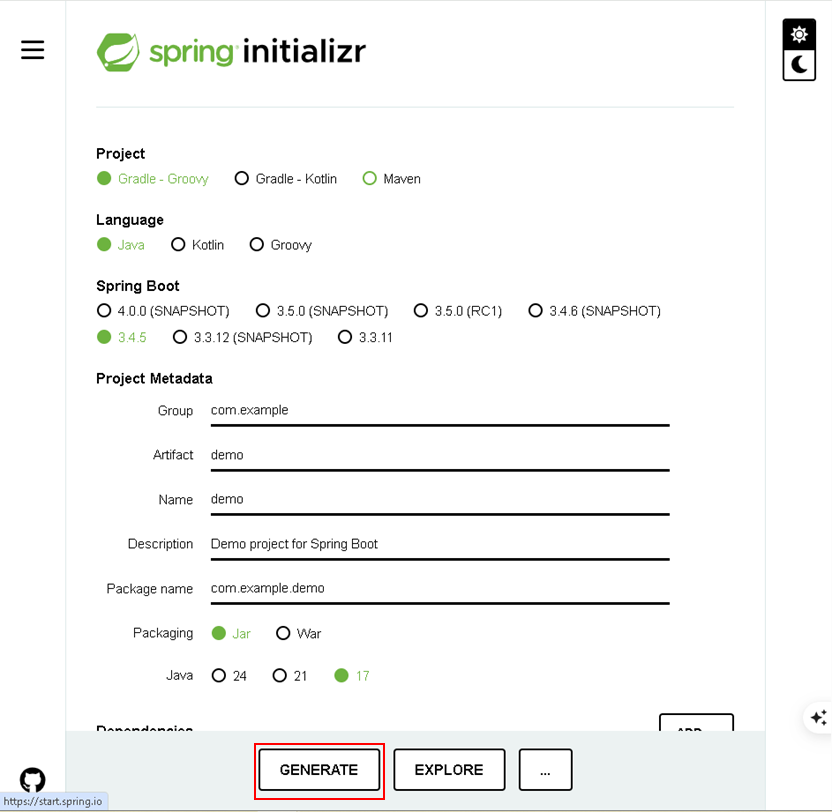
Task: Click the Packaging label
Action: [x=163, y=633]
